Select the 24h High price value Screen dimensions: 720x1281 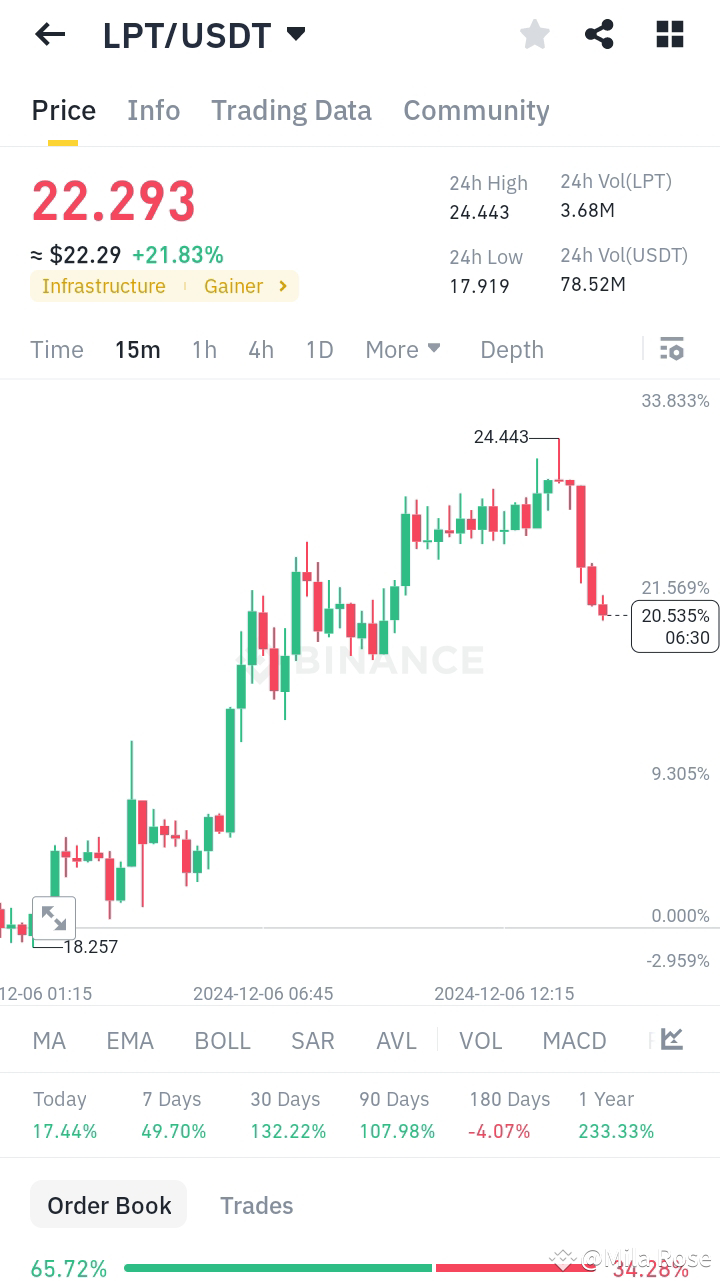[x=481, y=212]
